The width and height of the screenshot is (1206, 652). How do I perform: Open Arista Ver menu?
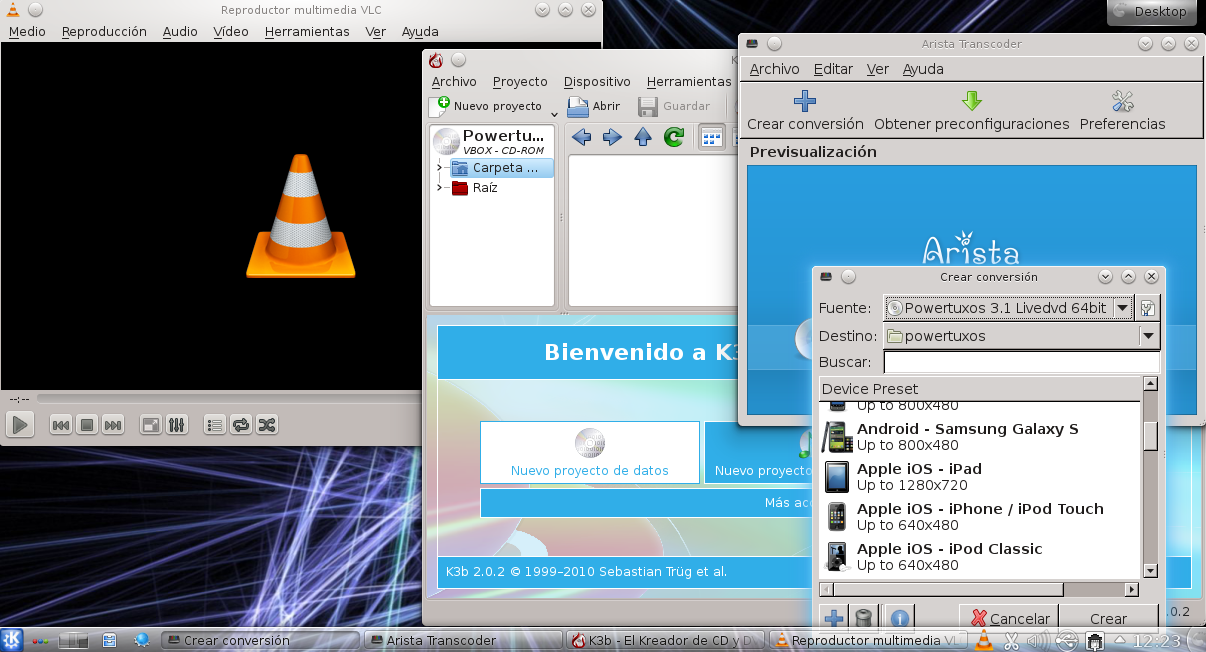click(878, 69)
